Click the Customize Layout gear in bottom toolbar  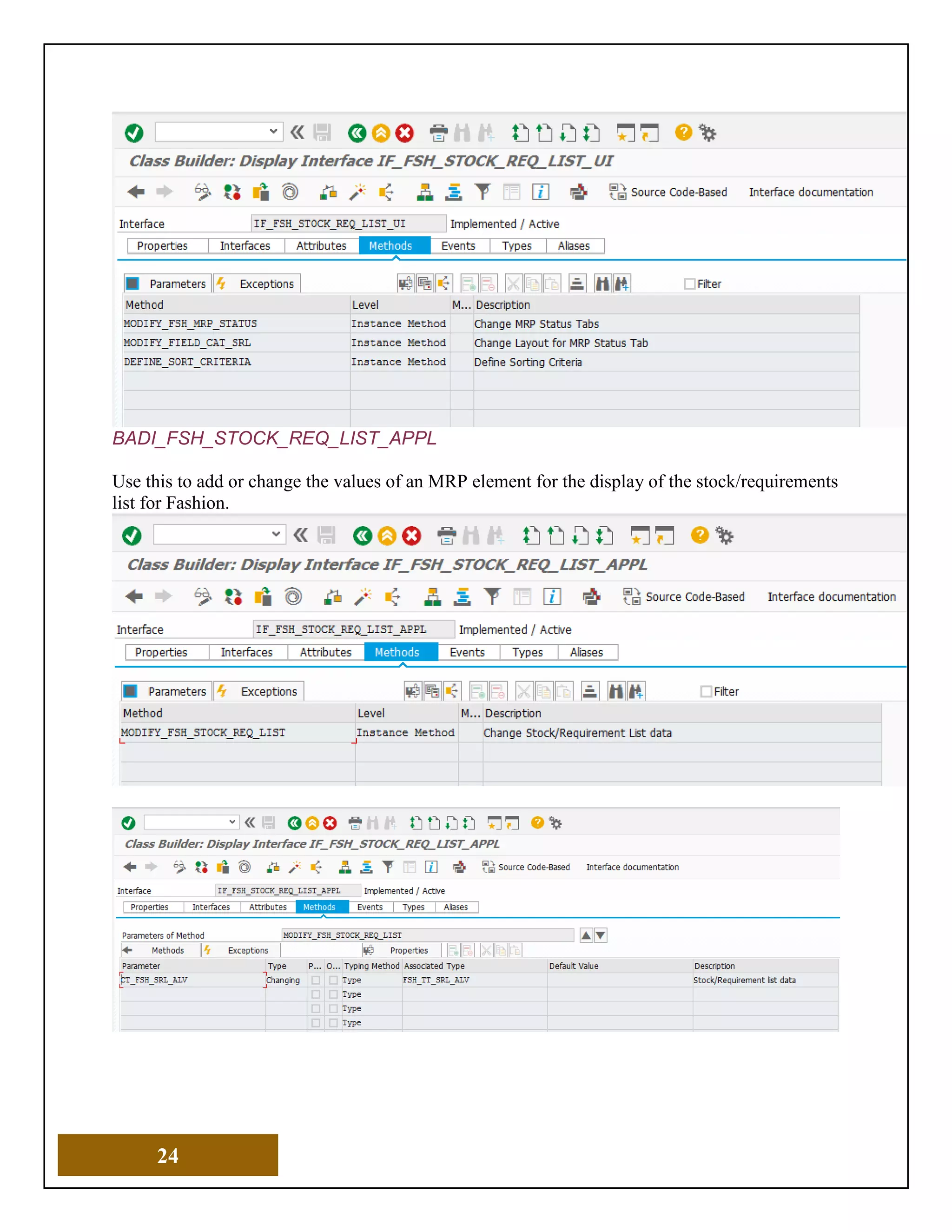[x=555, y=823]
